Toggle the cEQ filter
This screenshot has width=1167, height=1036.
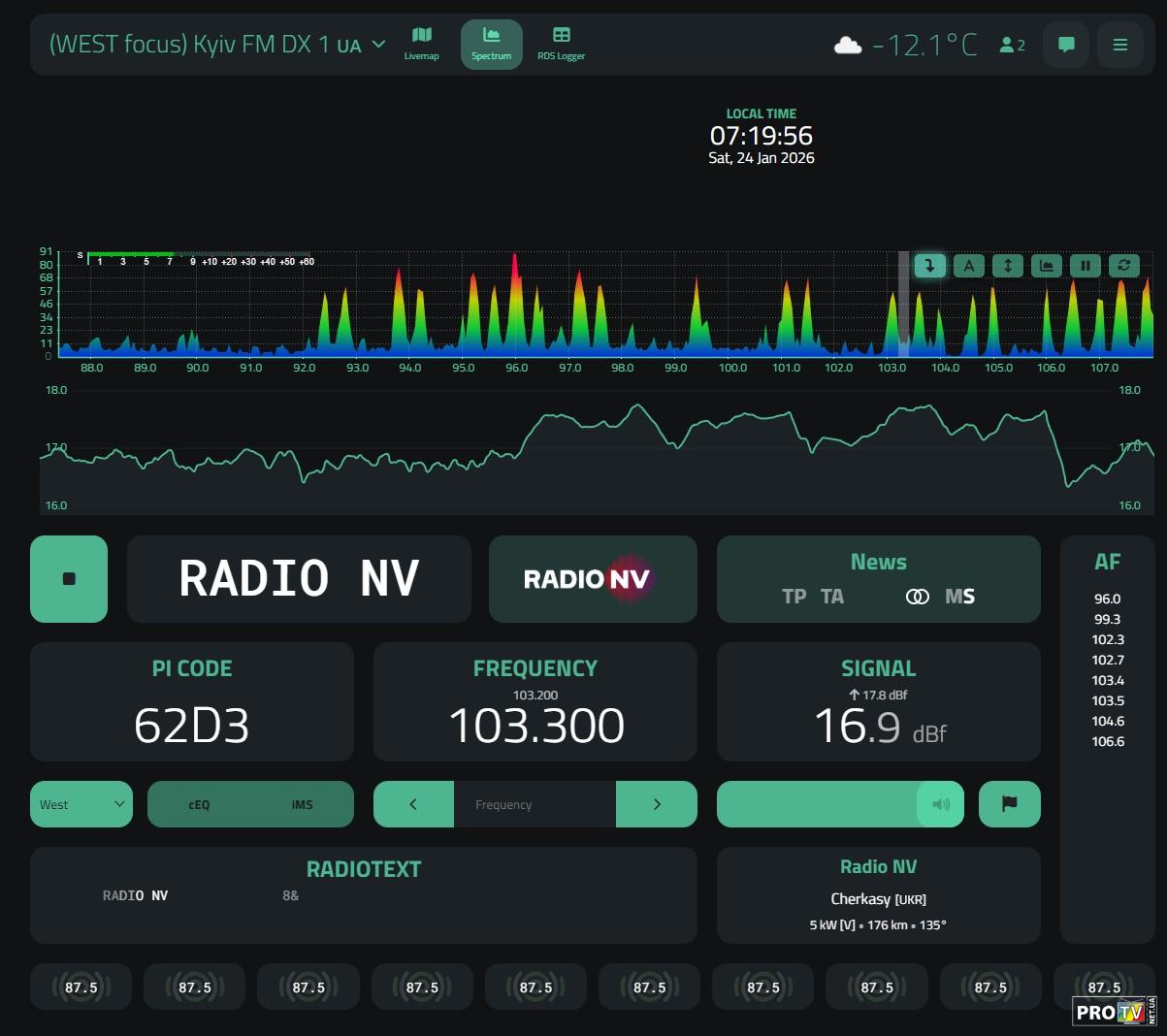coord(199,804)
